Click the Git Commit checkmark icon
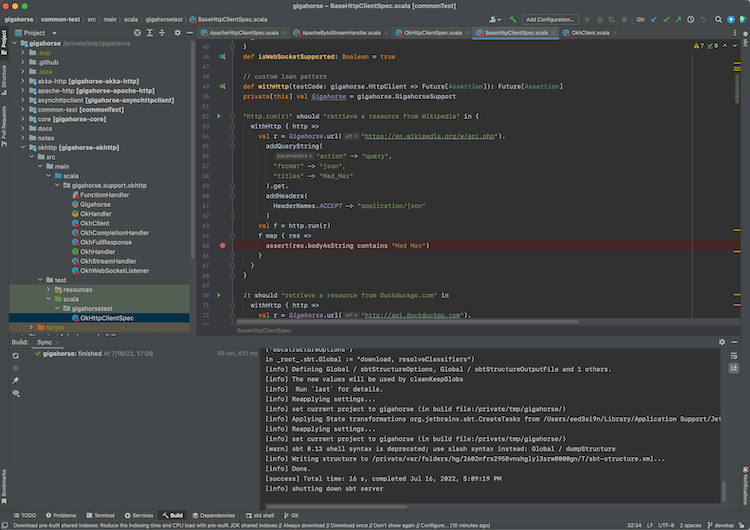750x530 pixels. pyautogui.click(x=666, y=20)
